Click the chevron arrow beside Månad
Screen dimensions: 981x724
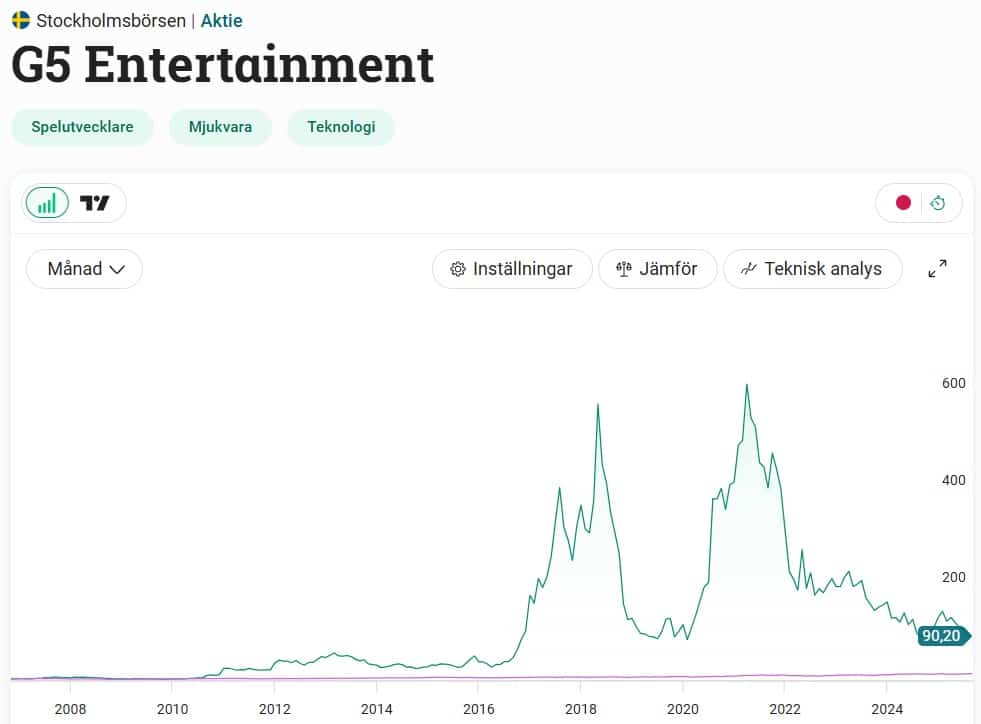117,269
